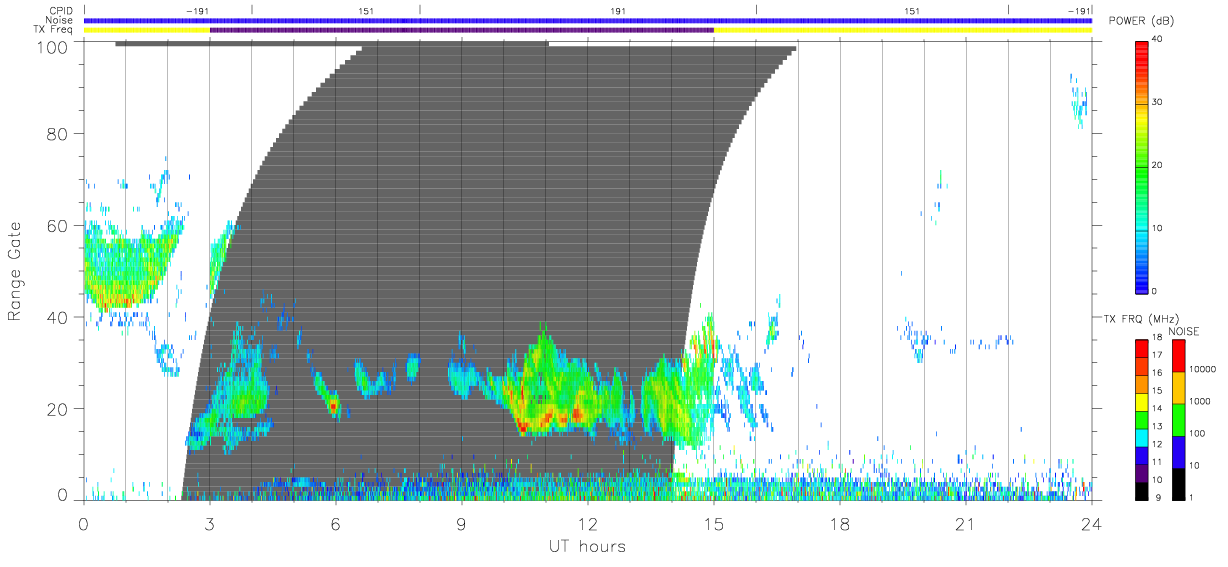Click the '11' label on TX FRQ legend
The image size is (1228, 567).
pos(1157,461)
